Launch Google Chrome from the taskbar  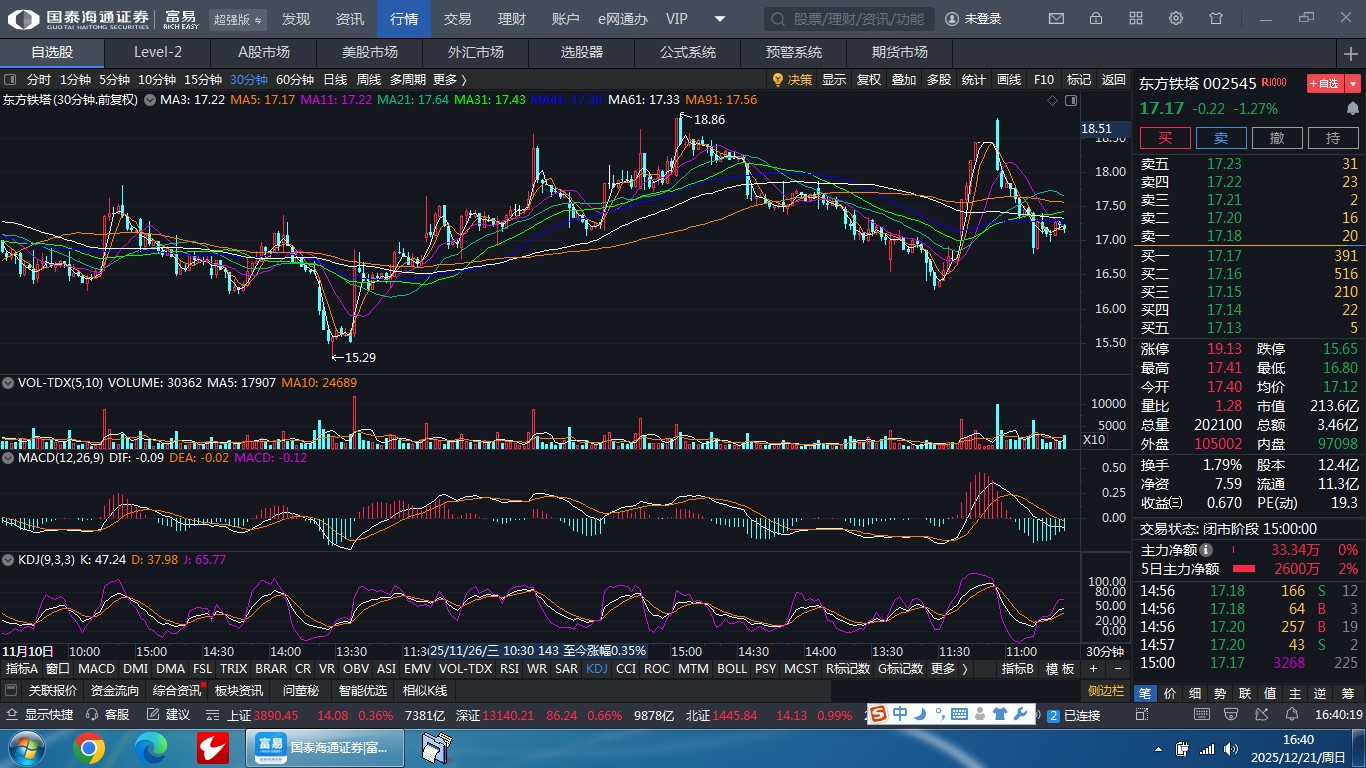click(88, 747)
